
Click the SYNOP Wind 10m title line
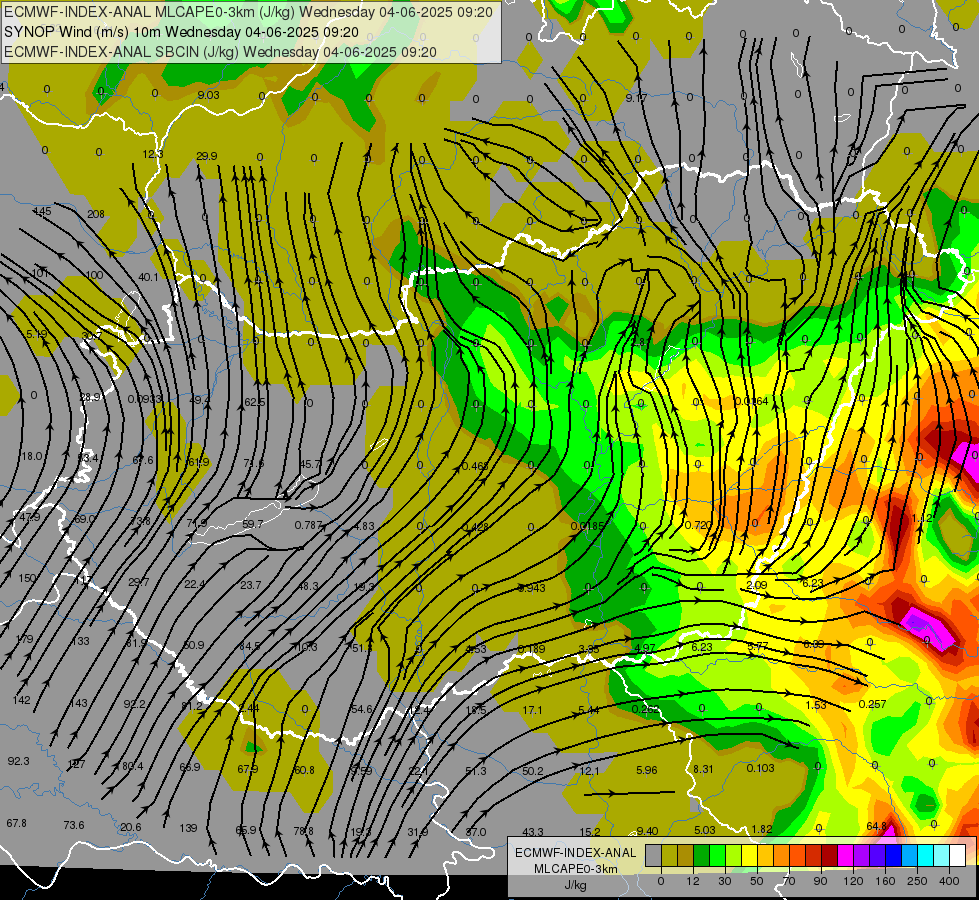click(x=181, y=32)
